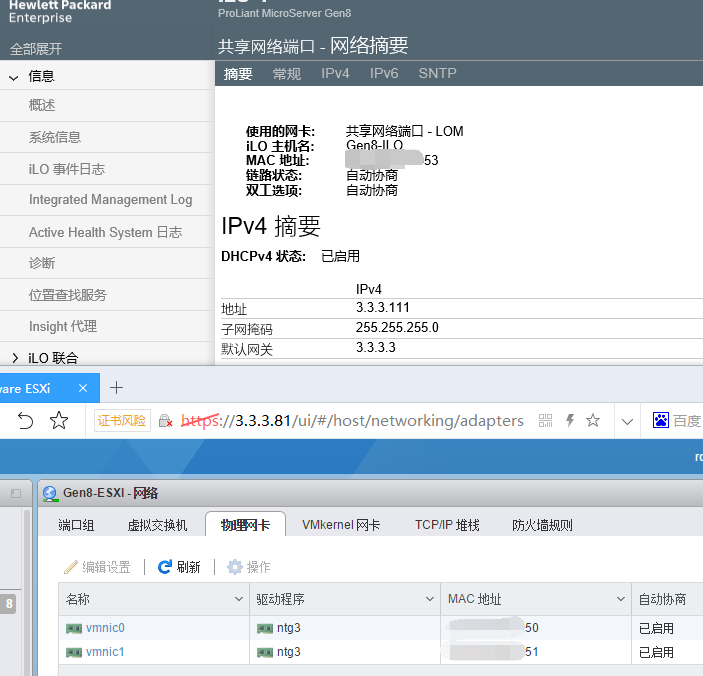Select the 虚拟交换机 tab in ESXi

[x=157, y=525]
